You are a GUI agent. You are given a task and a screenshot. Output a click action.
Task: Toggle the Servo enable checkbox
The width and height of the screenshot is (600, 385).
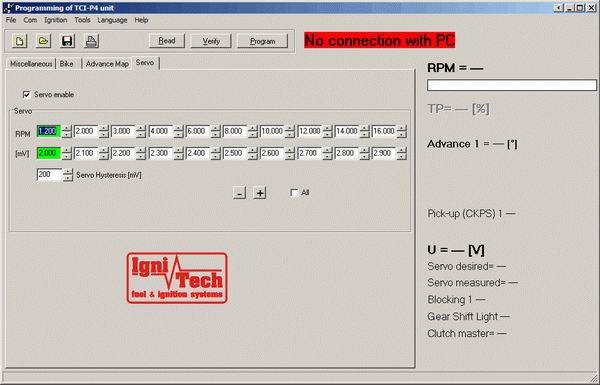click(x=26, y=95)
